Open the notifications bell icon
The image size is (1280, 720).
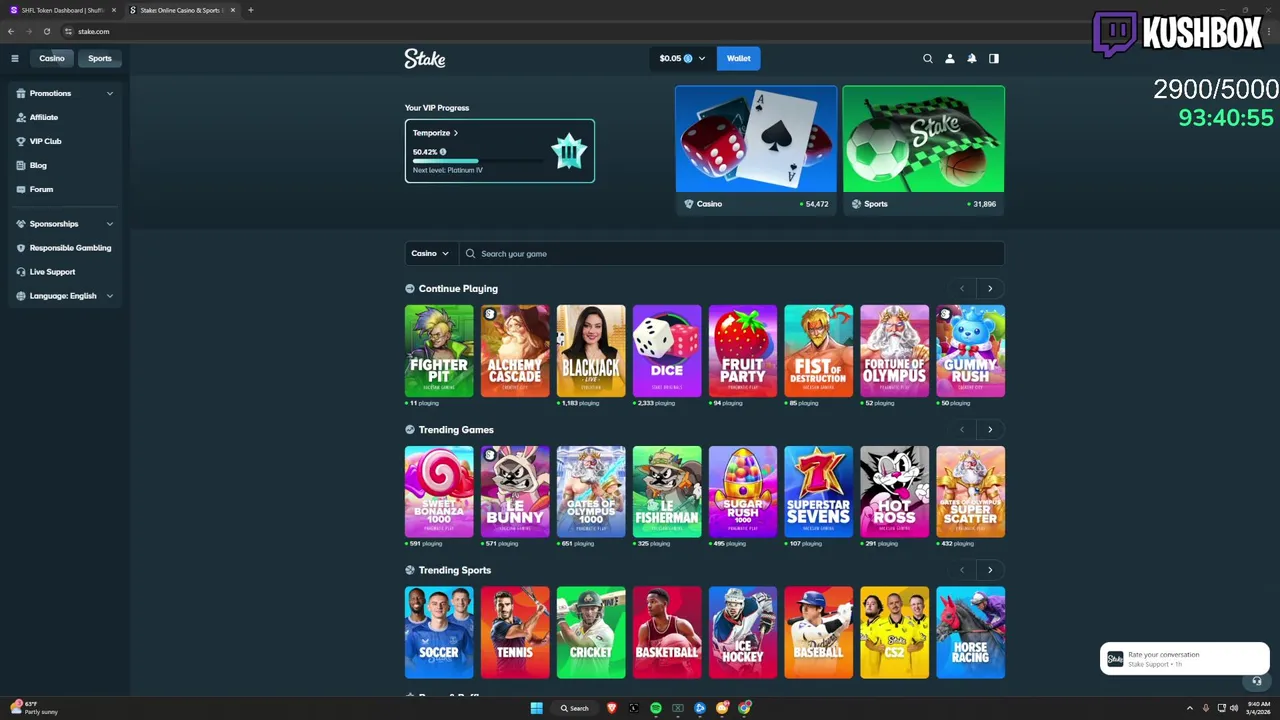972,58
